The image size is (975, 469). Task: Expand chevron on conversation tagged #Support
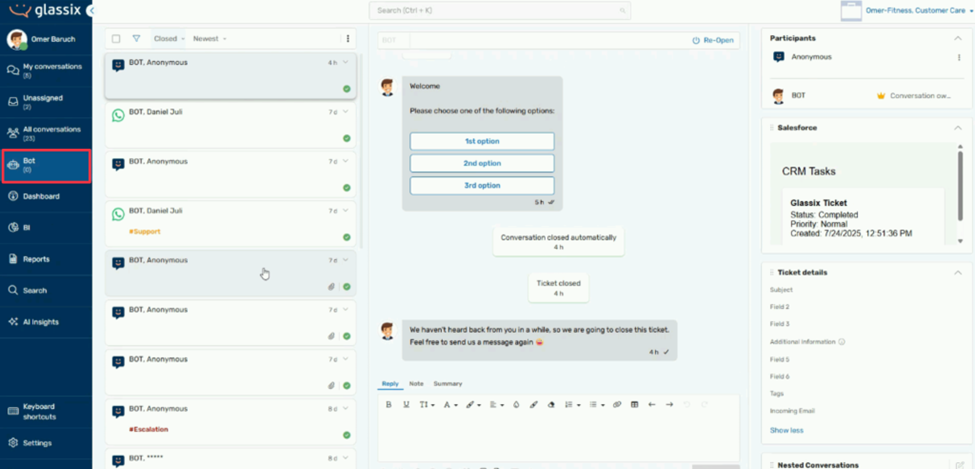(x=346, y=210)
